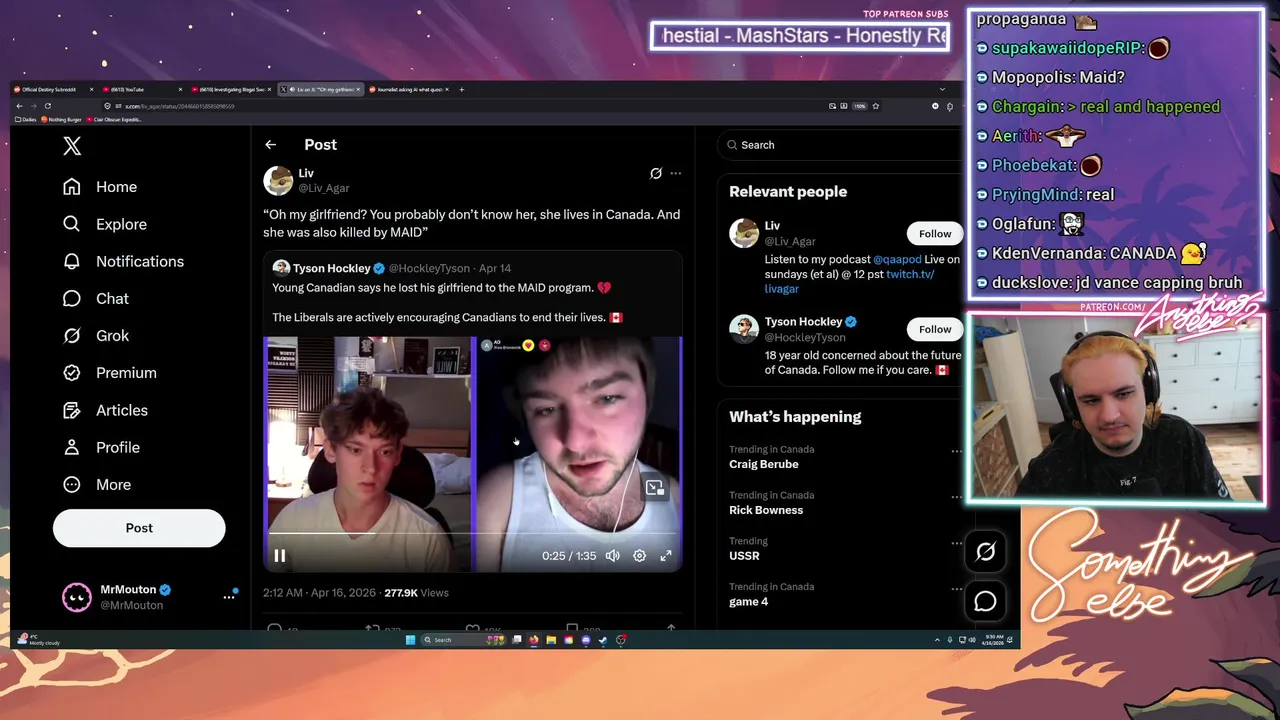The width and height of the screenshot is (1280, 720).
Task: Bookmark page with star icon
Action: click(x=876, y=106)
